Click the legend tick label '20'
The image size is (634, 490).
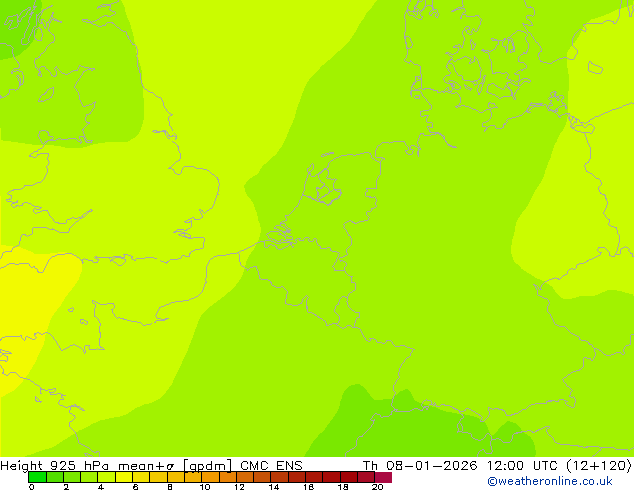tap(378, 487)
